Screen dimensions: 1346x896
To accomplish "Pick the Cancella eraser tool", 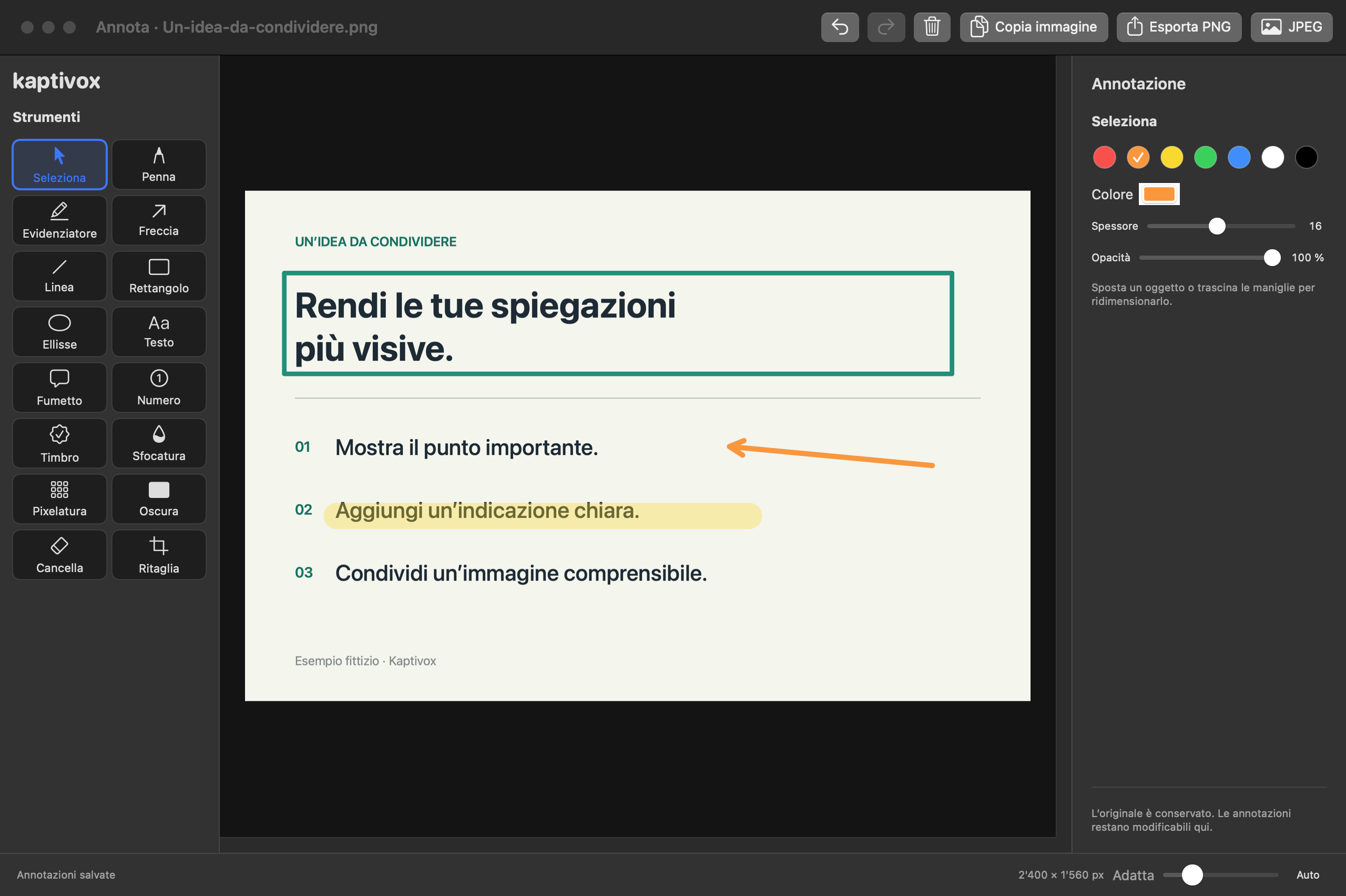I will 59,555.
